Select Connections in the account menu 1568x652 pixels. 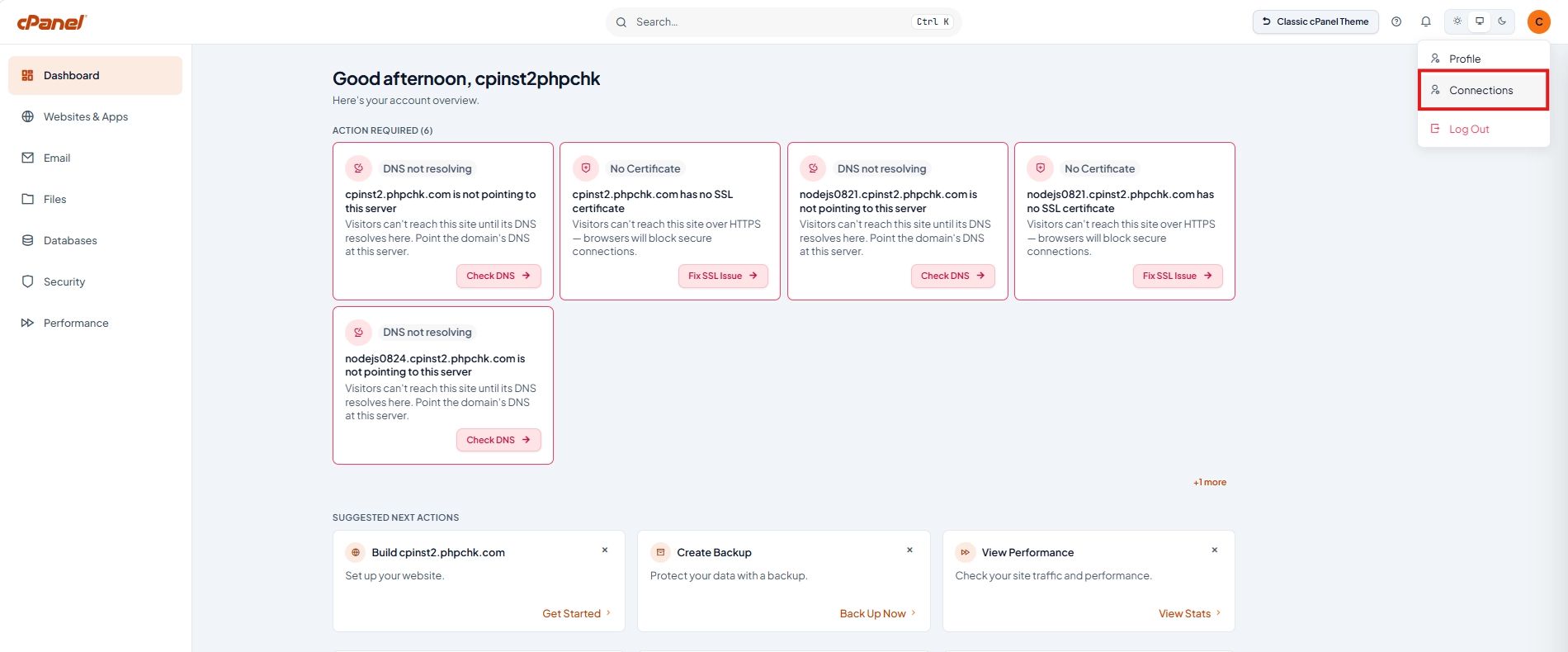coord(1483,90)
